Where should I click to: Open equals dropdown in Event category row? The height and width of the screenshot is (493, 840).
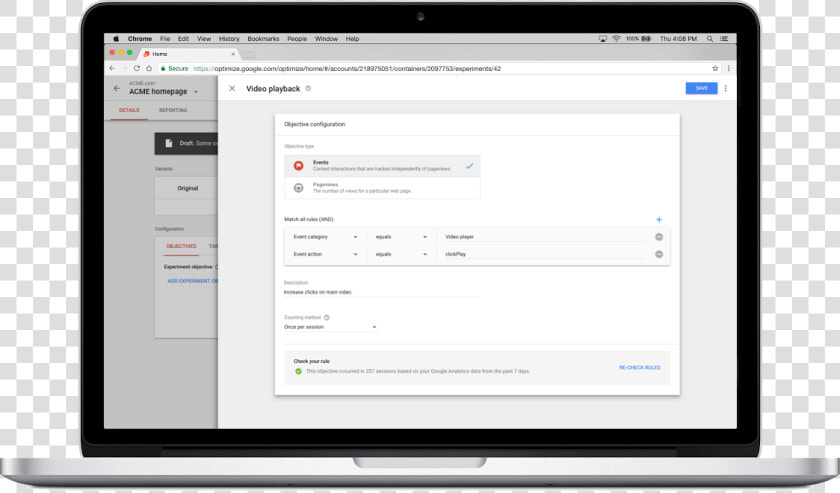pyautogui.click(x=401, y=237)
